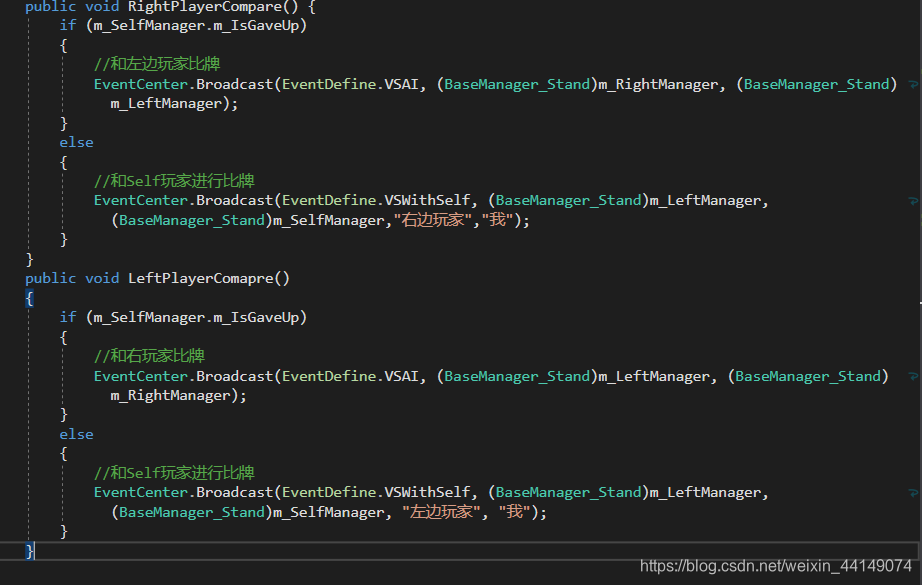Click string "我" after "左边玩家"
Image resolution: width=922 pixels, height=585 pixels.
tap(515, 512)
